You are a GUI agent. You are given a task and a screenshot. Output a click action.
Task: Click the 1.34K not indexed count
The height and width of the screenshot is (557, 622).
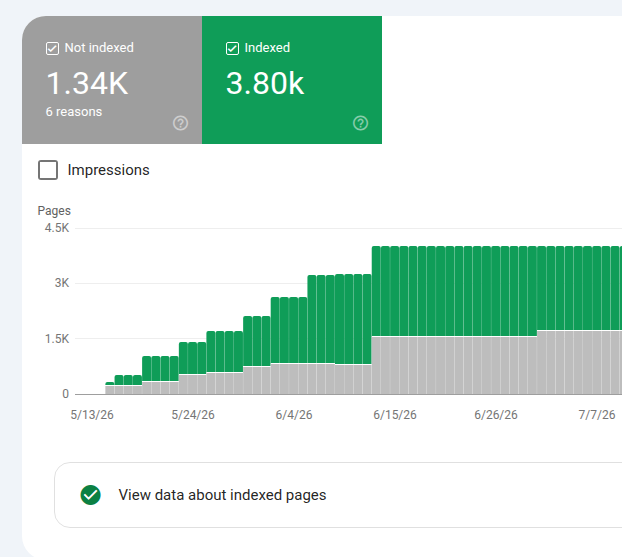pyautogui.click(x=87, y=83)
